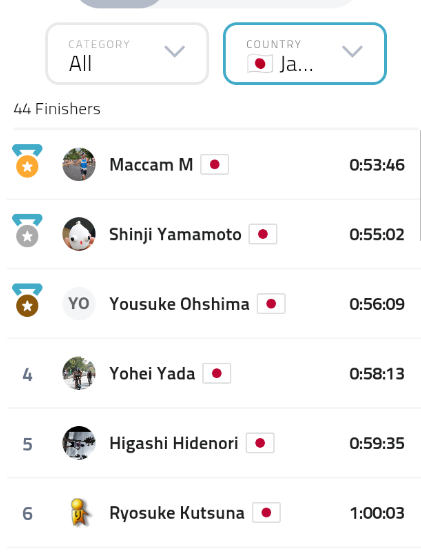Click Japan flag next to Maccam M
Image resolution: width=421 pixels, height=553 pixels.
point(214,164)
